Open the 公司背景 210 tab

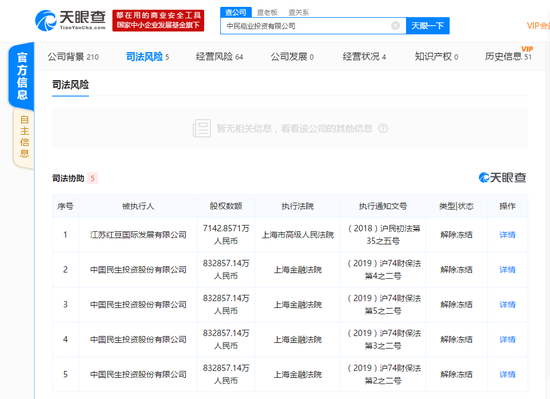pyautogui.click(x=73, y=56)
